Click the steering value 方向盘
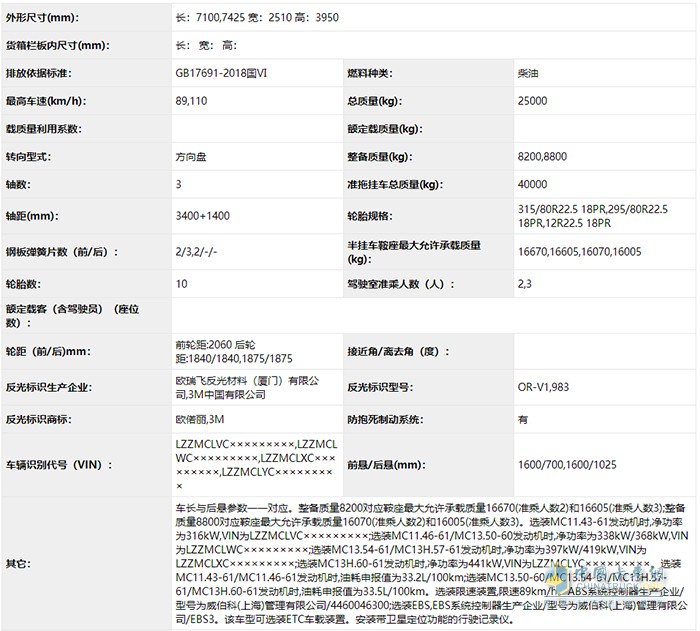 (191, 157)
